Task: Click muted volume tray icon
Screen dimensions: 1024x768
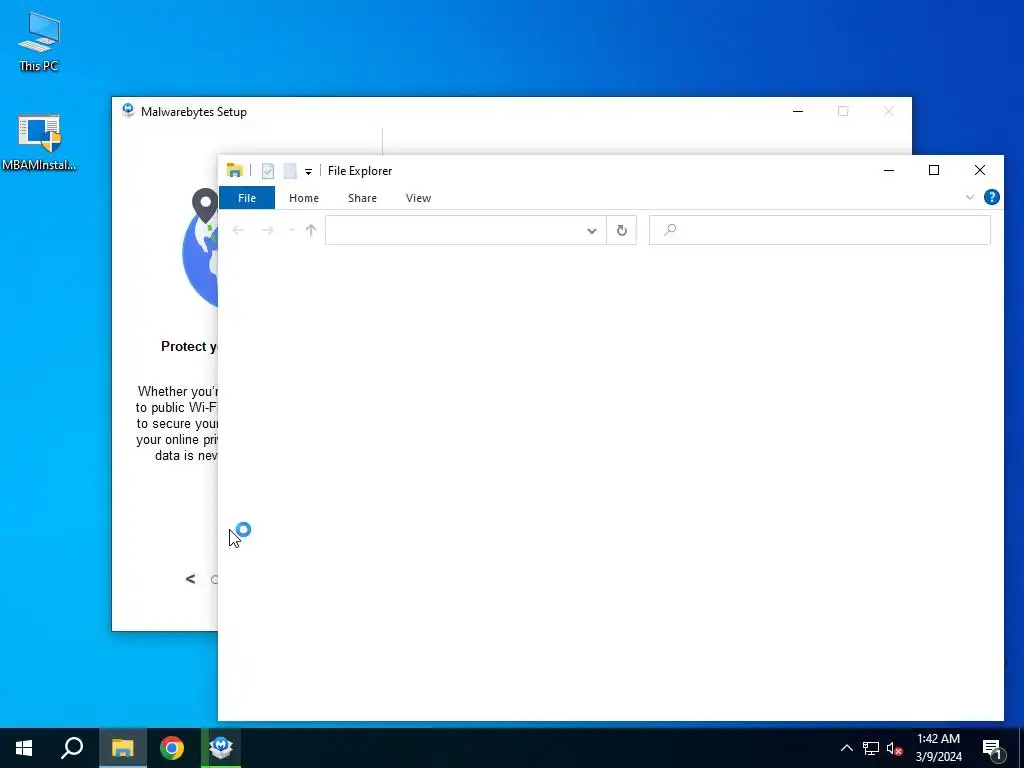Action: coord(894,748)
